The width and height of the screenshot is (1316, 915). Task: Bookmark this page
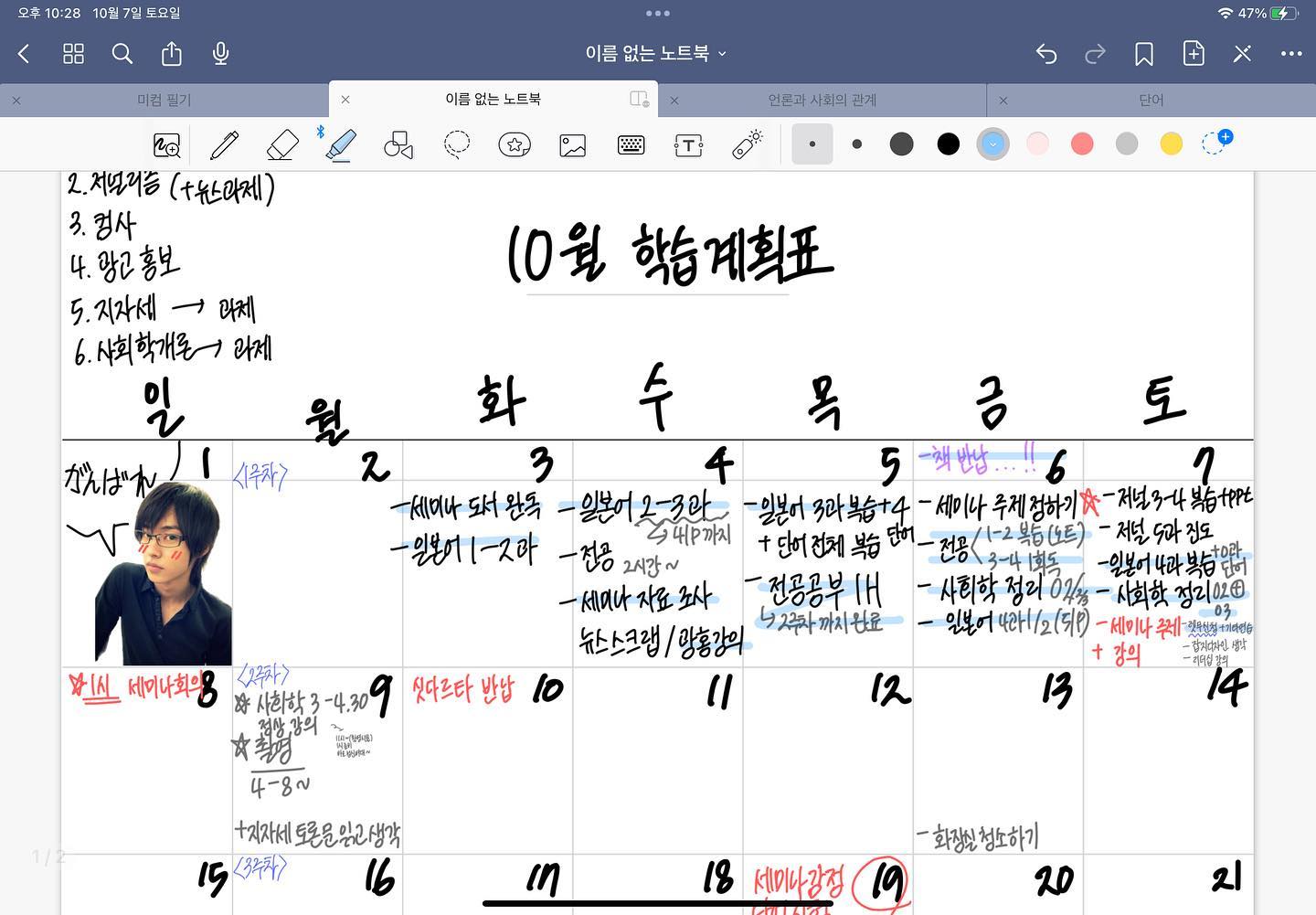coord(1143,55)
